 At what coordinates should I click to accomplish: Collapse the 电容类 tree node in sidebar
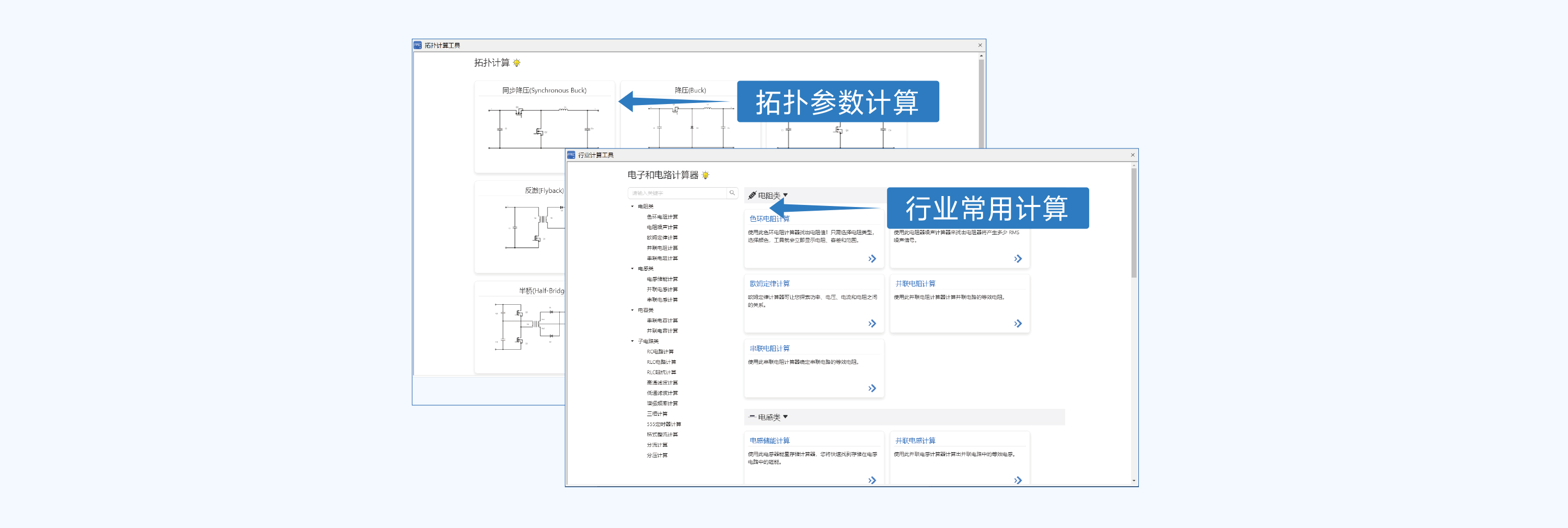(632, 310)
